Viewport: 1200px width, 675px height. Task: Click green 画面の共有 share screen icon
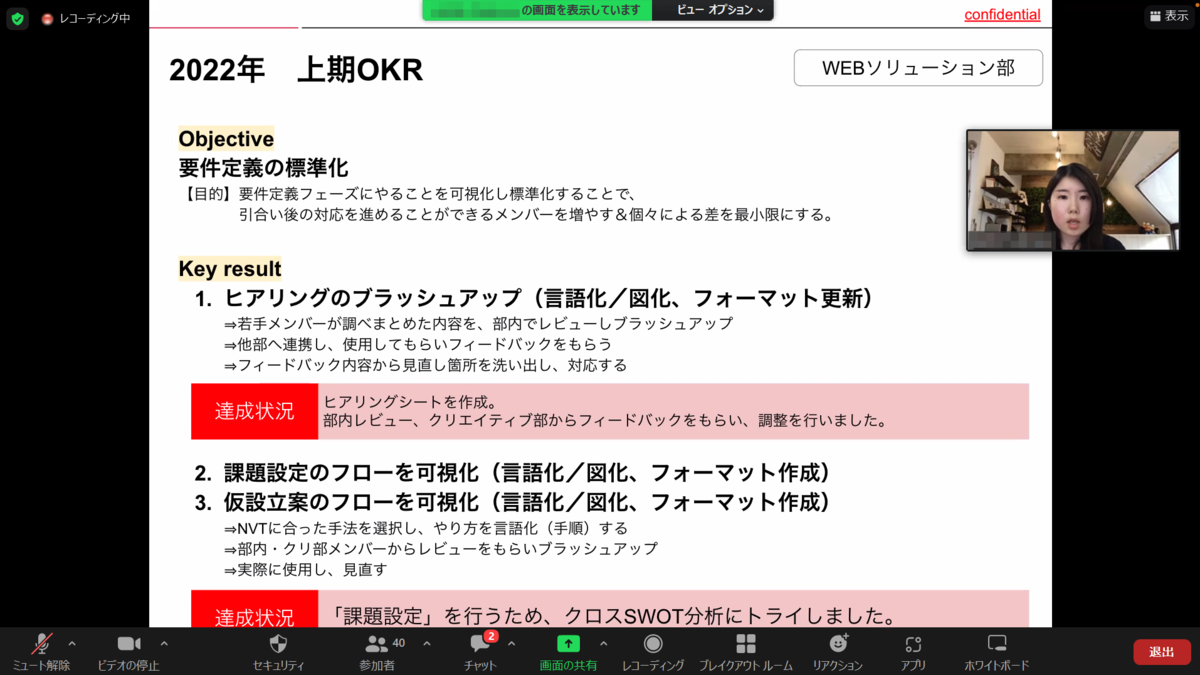[568, 644]
